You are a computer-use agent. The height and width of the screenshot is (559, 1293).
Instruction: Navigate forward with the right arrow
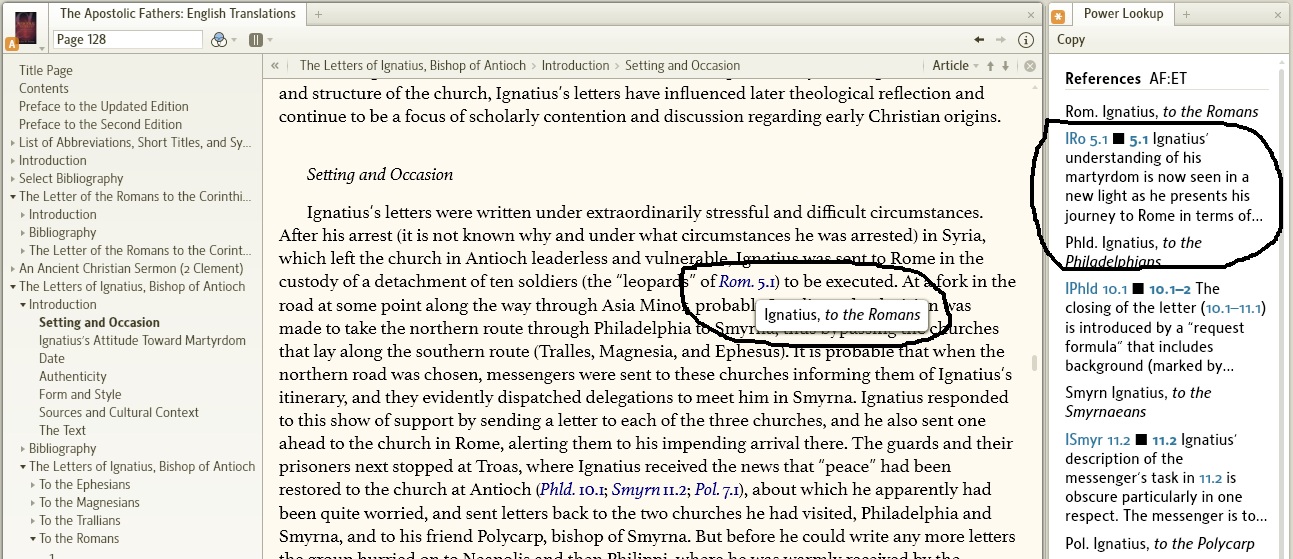tap(1001, 40)
